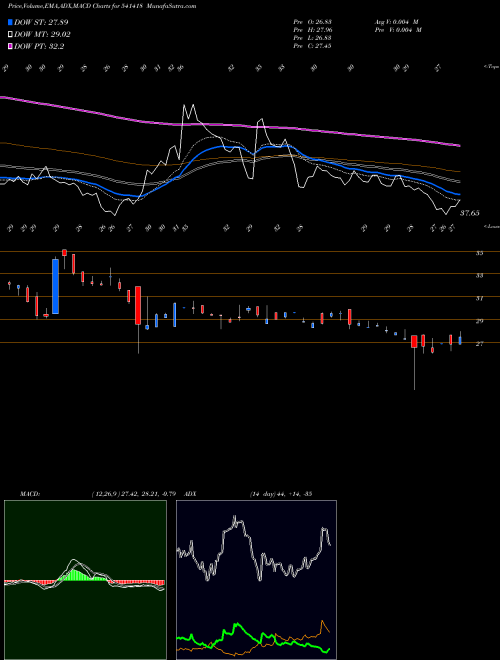Click the 'Pre L: 26.83' value
The width and height of the screenshot is (500, 660).
tap(312, 38)
